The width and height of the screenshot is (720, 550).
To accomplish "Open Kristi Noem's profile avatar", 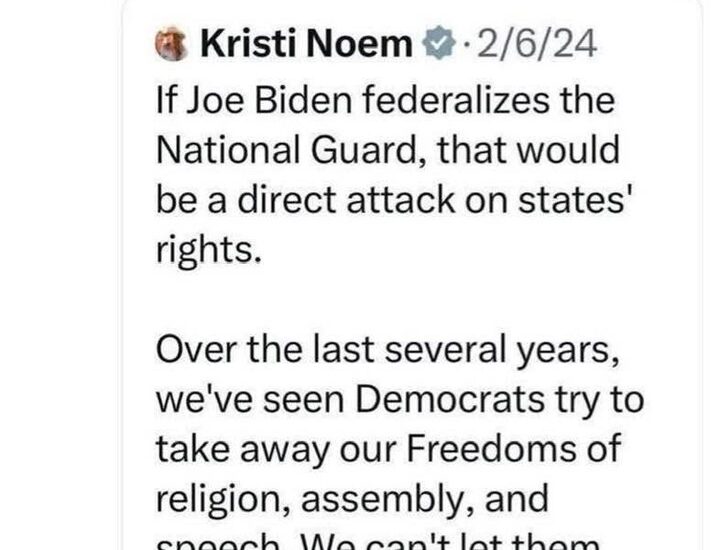I will [171, 44].
